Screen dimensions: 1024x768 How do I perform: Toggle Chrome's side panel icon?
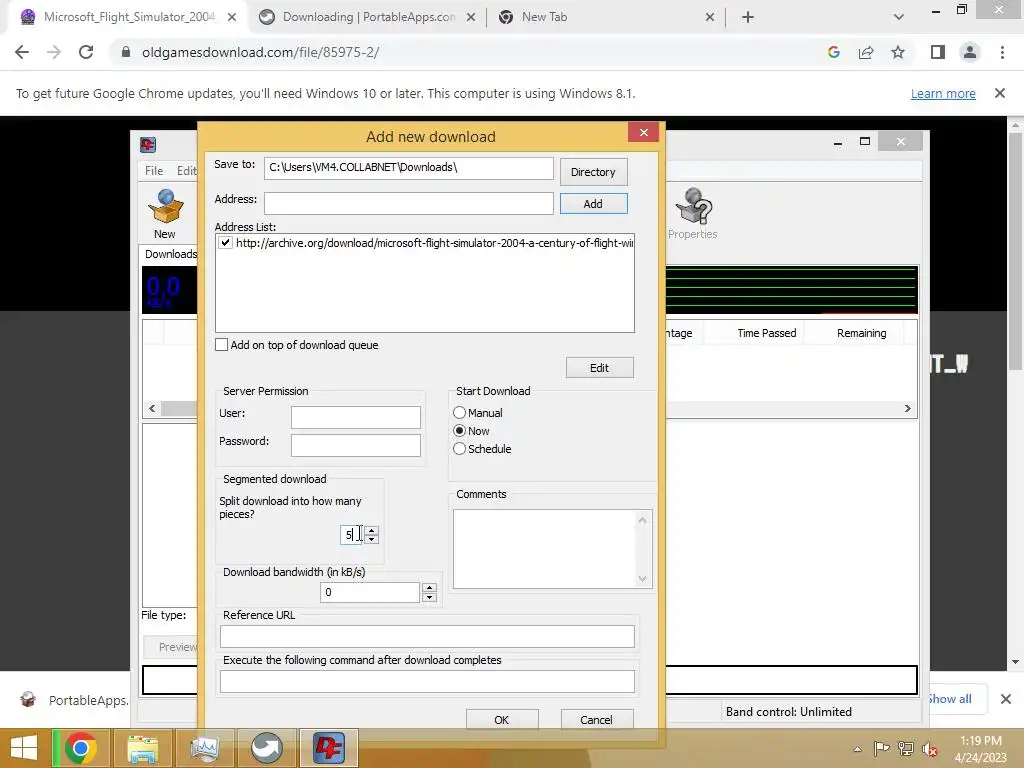[938, 52]
